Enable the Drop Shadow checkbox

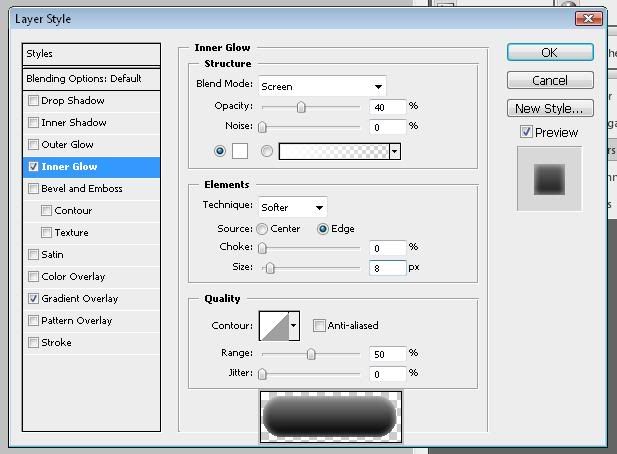(x=34, y=101)
